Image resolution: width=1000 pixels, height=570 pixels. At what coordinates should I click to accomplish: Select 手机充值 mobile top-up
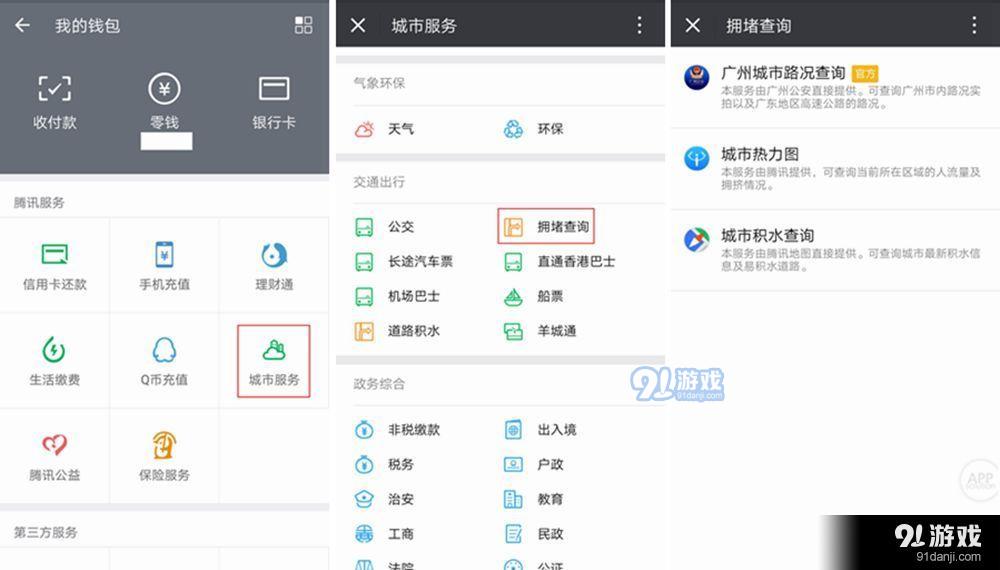coord(165,266)
